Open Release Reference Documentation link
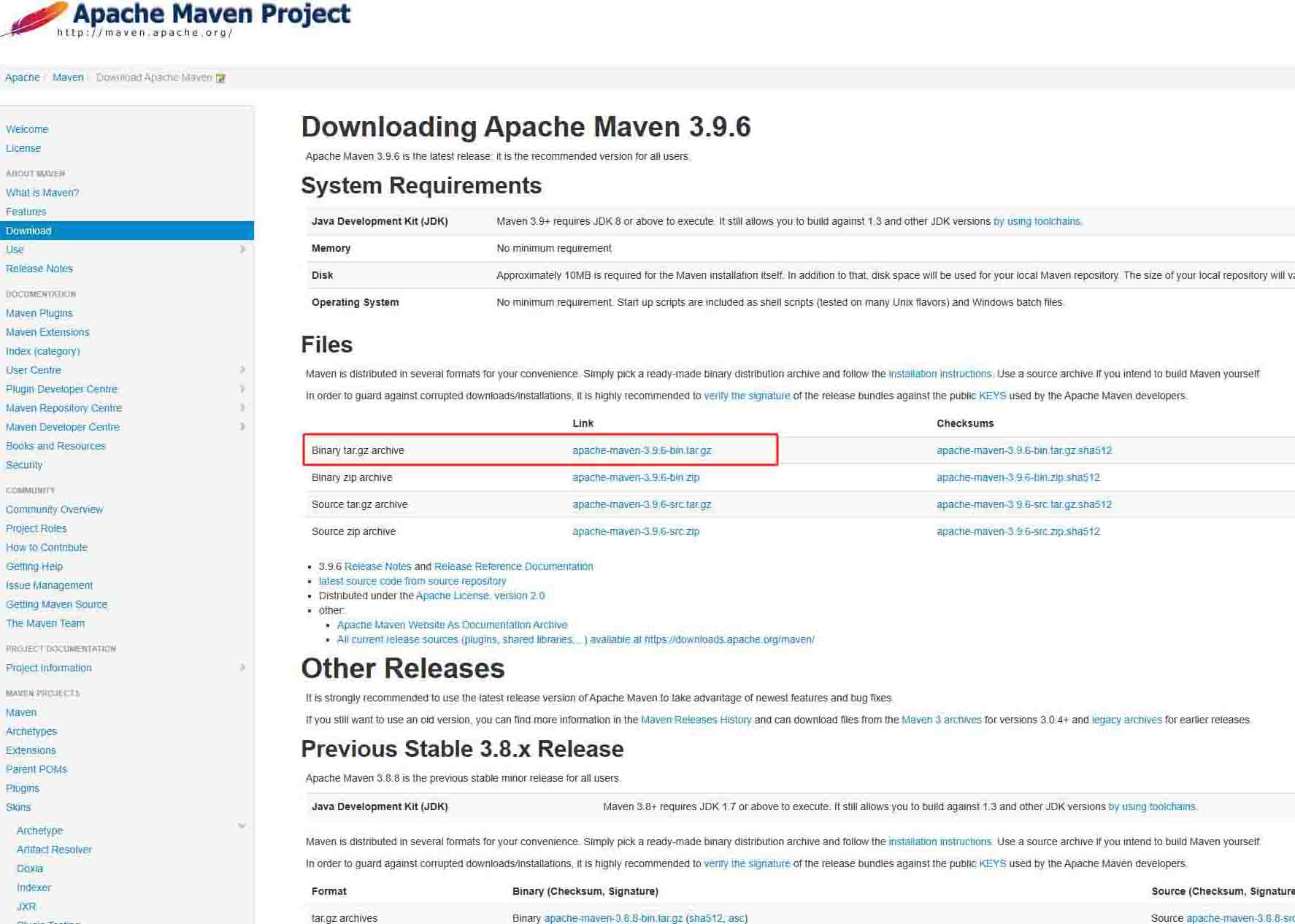Screen dimensions: 1295x924 [513, 566]
